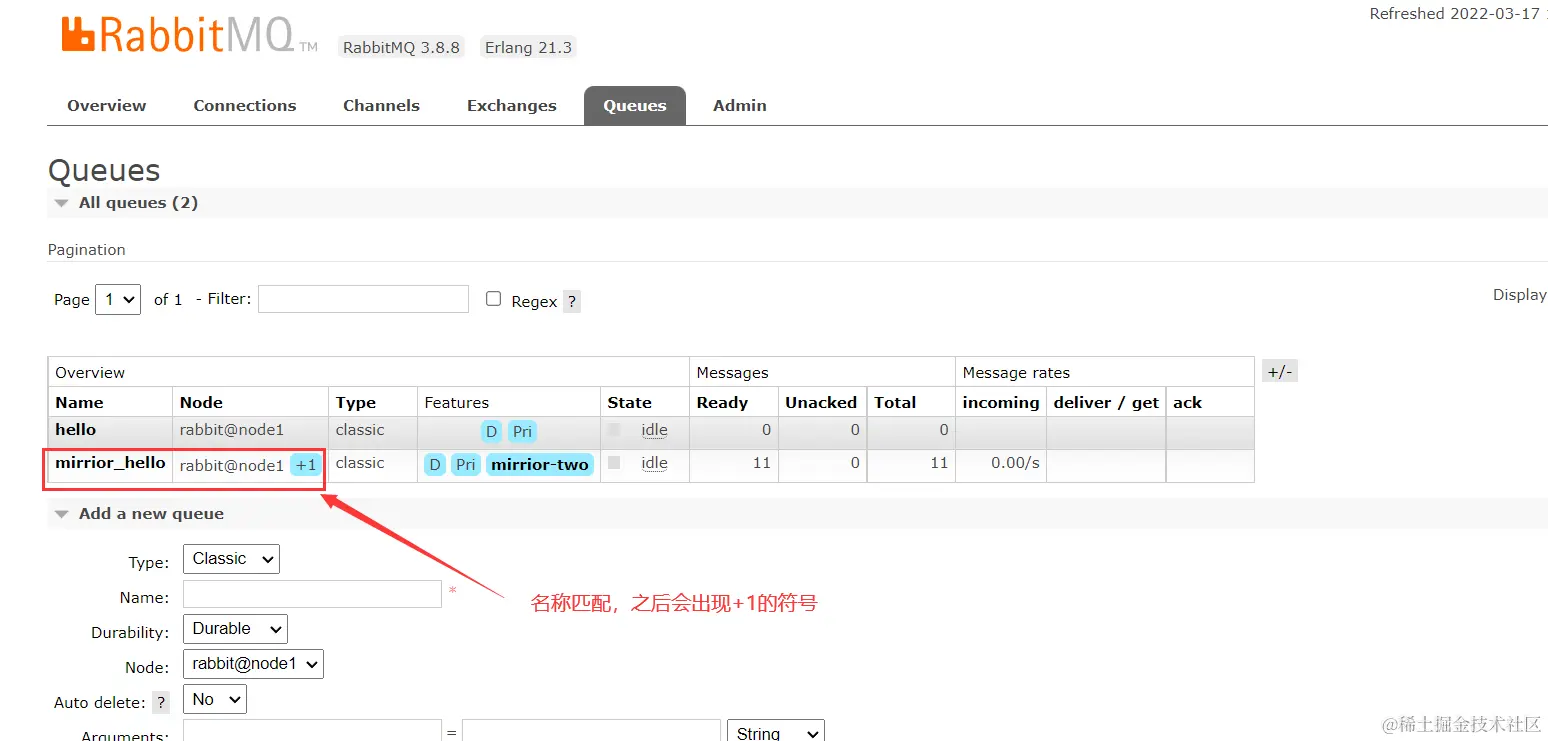Click the Pri badge in hello row

point(522,432)
